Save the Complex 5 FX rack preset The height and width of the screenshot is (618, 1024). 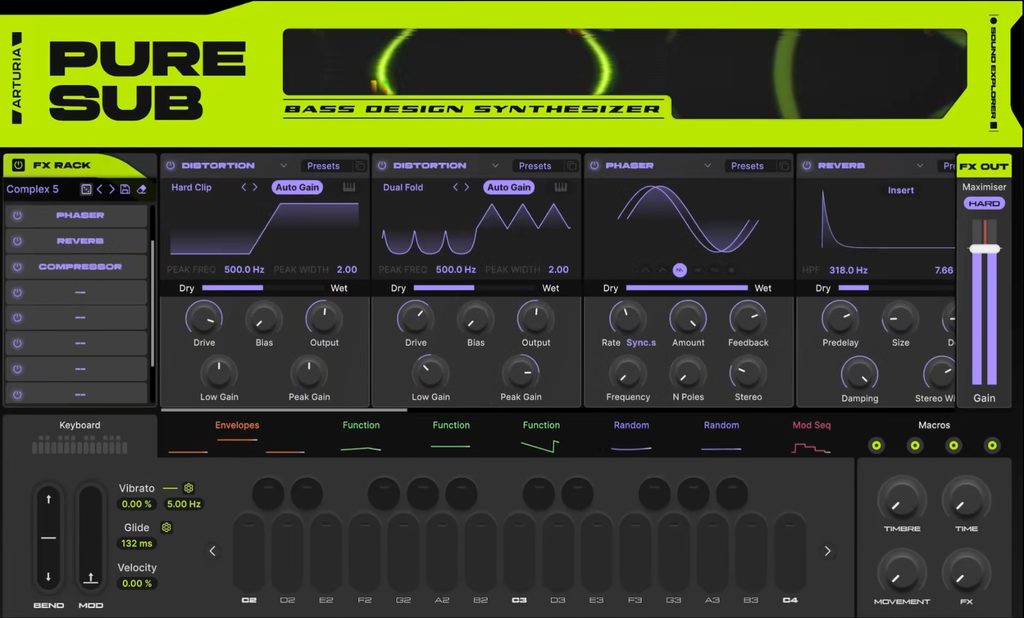tap(125, 189)
